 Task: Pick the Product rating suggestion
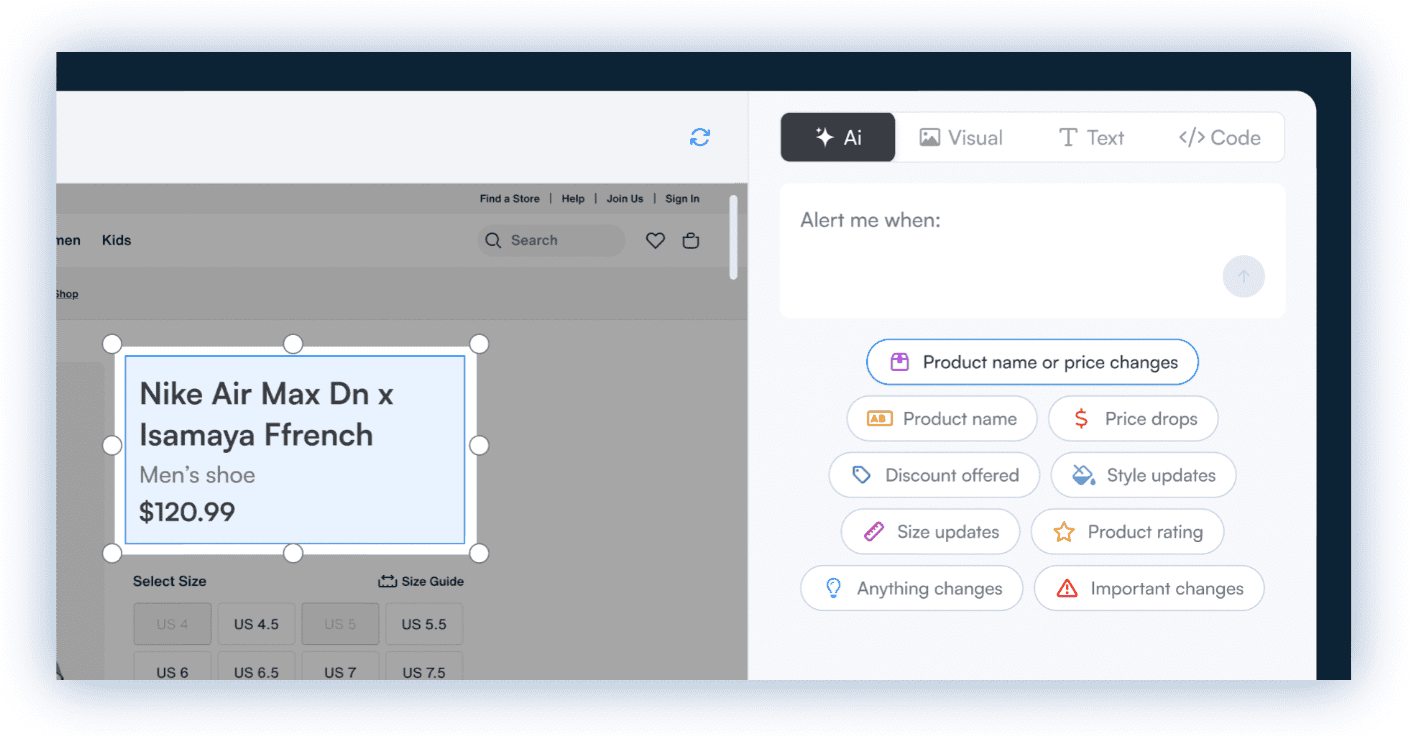point(1127,532)
